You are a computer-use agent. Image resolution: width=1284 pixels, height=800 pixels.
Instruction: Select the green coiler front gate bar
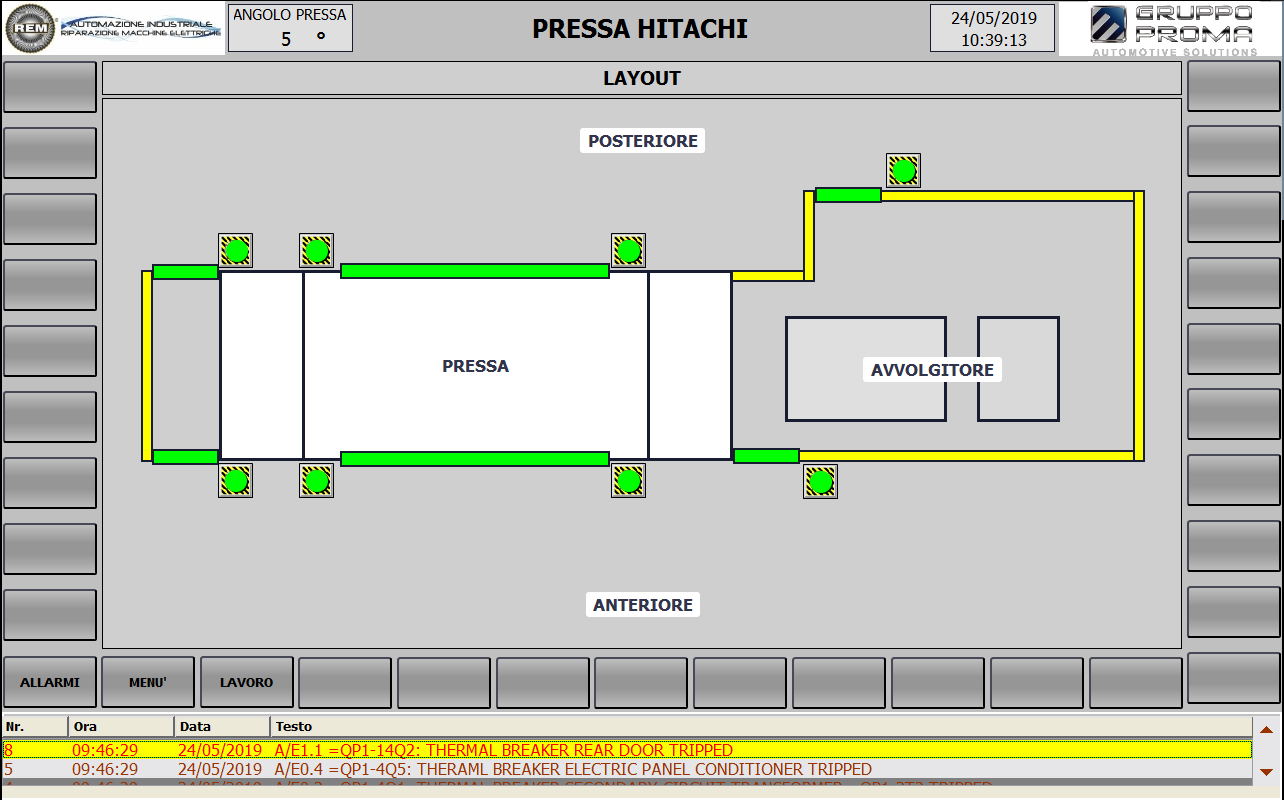coord(766,456)
